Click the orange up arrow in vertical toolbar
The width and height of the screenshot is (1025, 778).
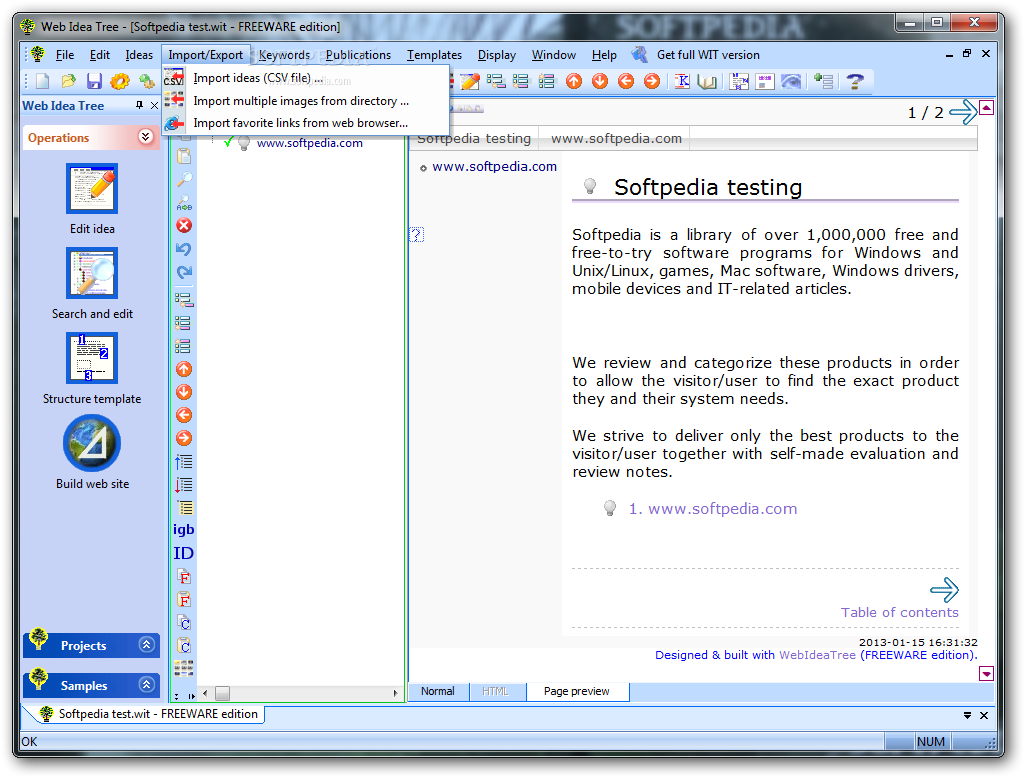point(184,369)
